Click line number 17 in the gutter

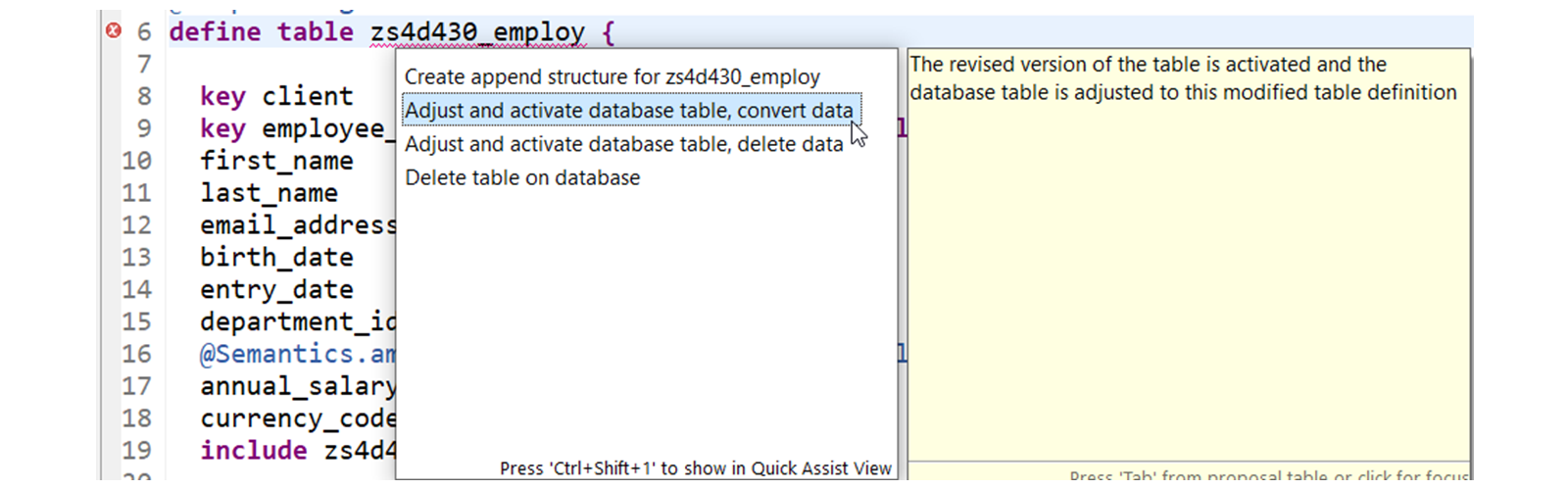pos(136,386)
